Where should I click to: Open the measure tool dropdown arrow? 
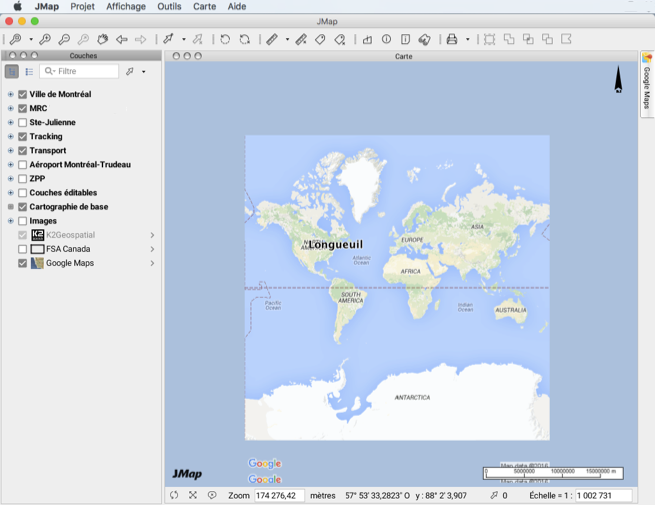pyautogui.click(x=287, y=40)
